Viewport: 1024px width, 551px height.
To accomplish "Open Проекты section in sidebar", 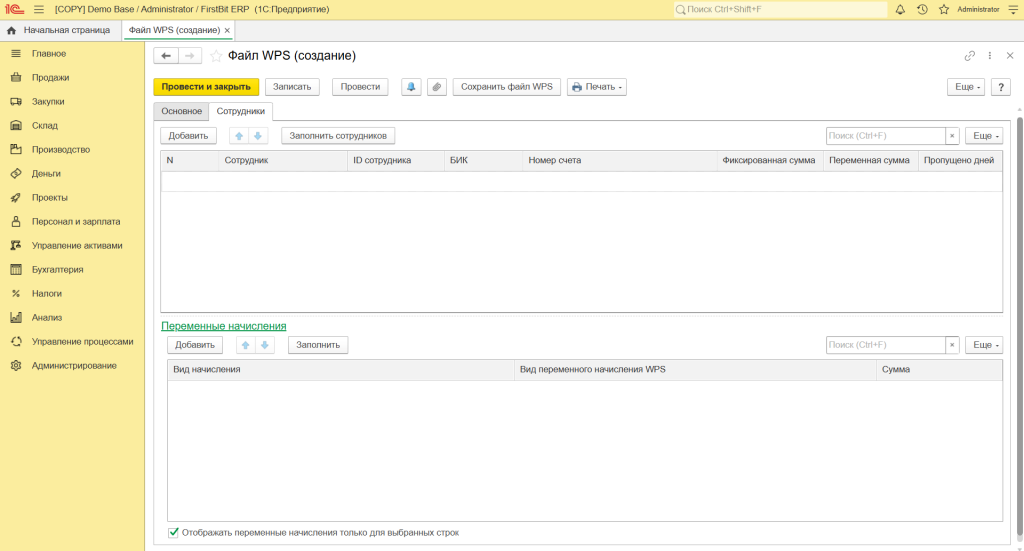I will pyautogui.click(x=72, y=198).
